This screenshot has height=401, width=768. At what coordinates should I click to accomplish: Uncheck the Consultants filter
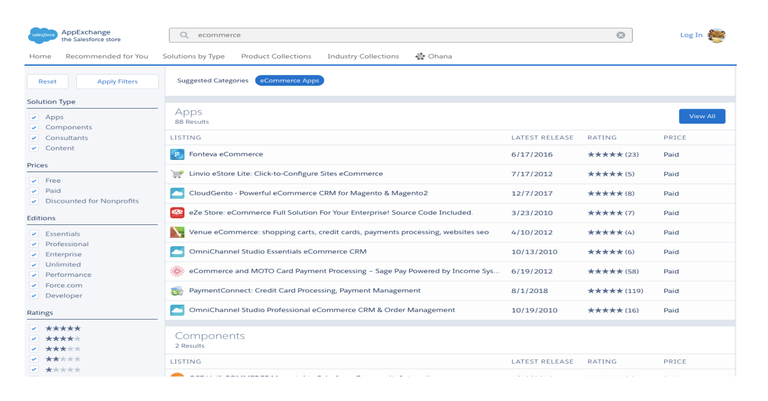tap(34, 138)
